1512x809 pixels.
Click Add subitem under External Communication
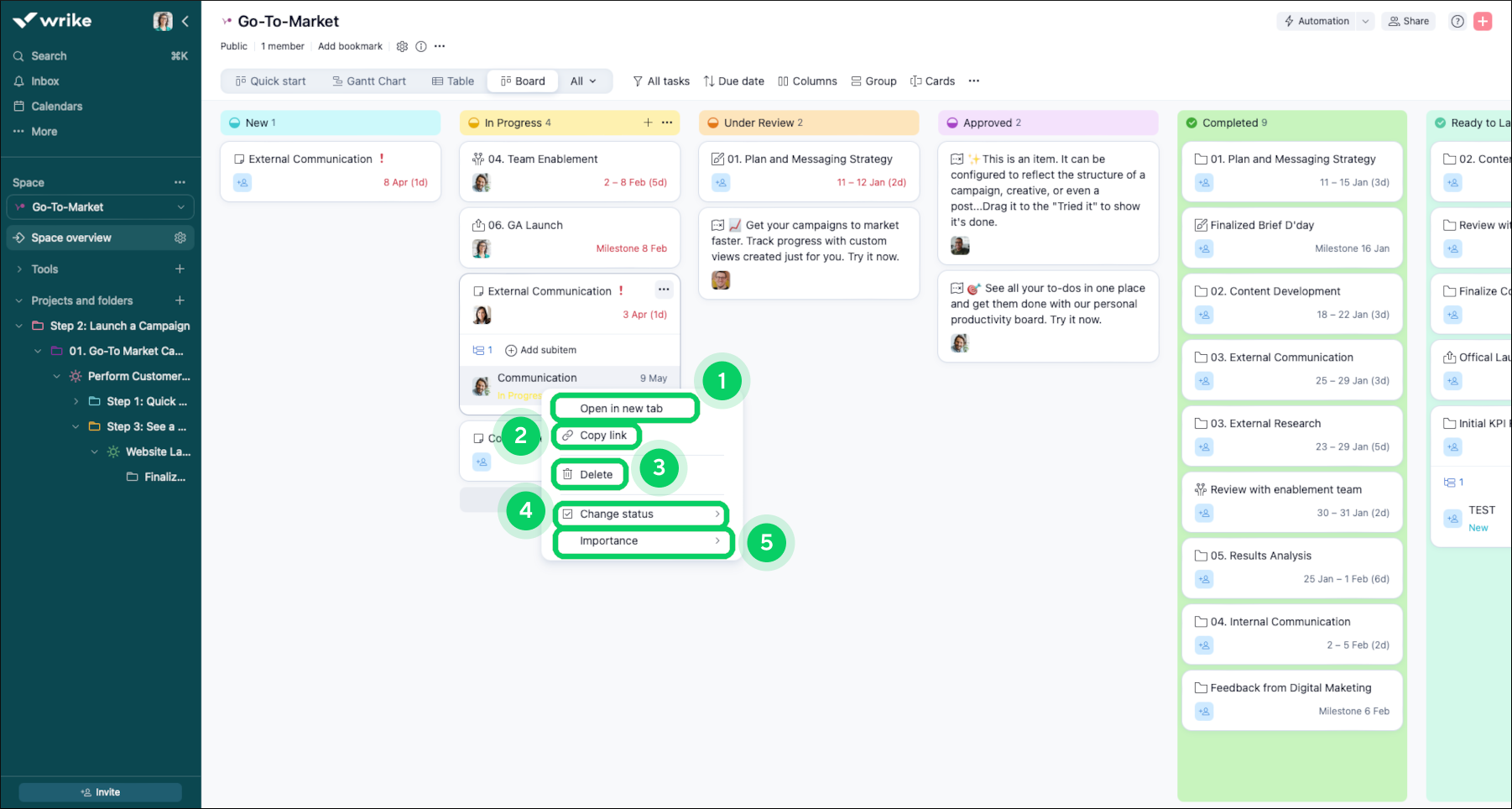coord(540,350)
